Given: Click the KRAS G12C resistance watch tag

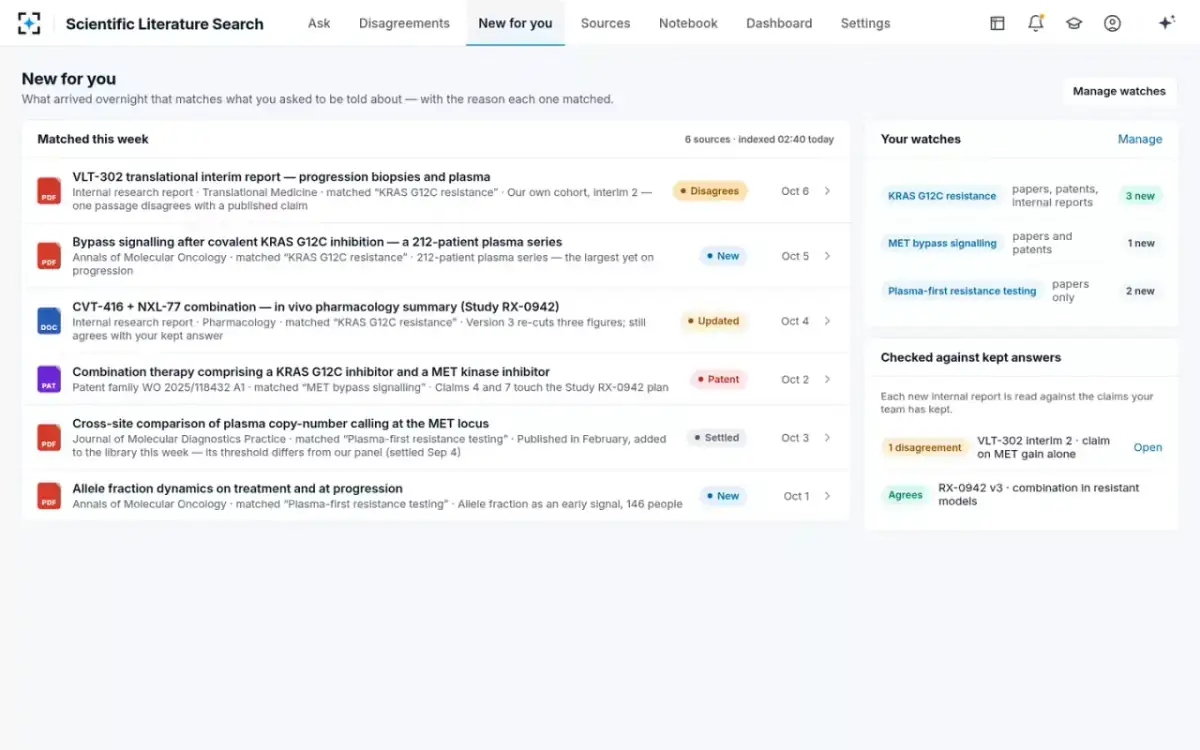Looking at the screenshot, I should (x=942, y=196).
